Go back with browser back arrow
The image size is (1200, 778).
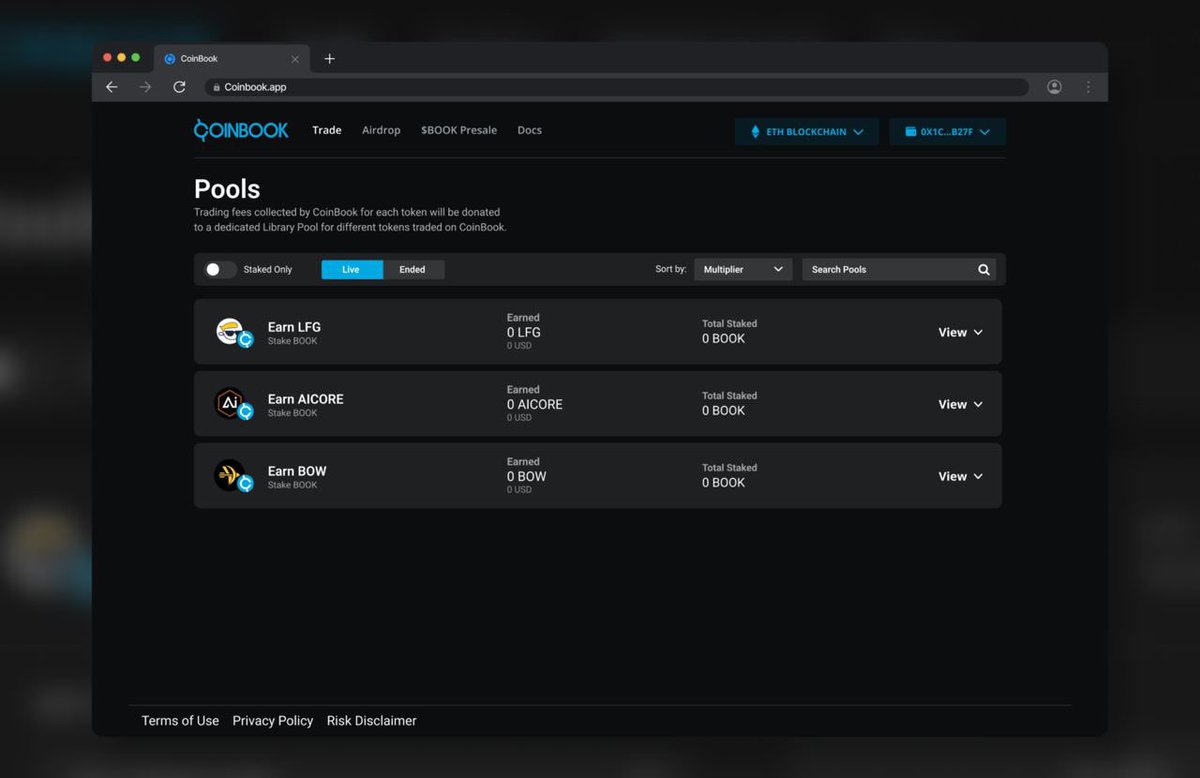[112, 87]
